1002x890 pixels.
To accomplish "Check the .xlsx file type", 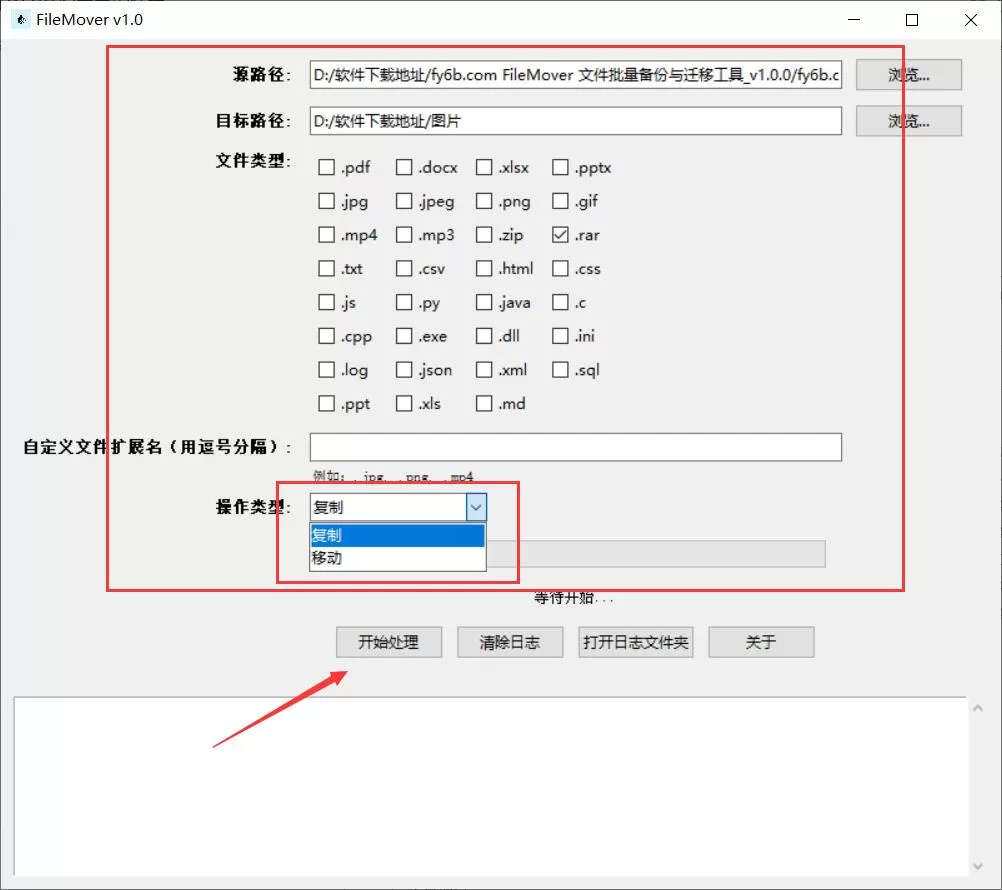I will (x=484, y=167).
